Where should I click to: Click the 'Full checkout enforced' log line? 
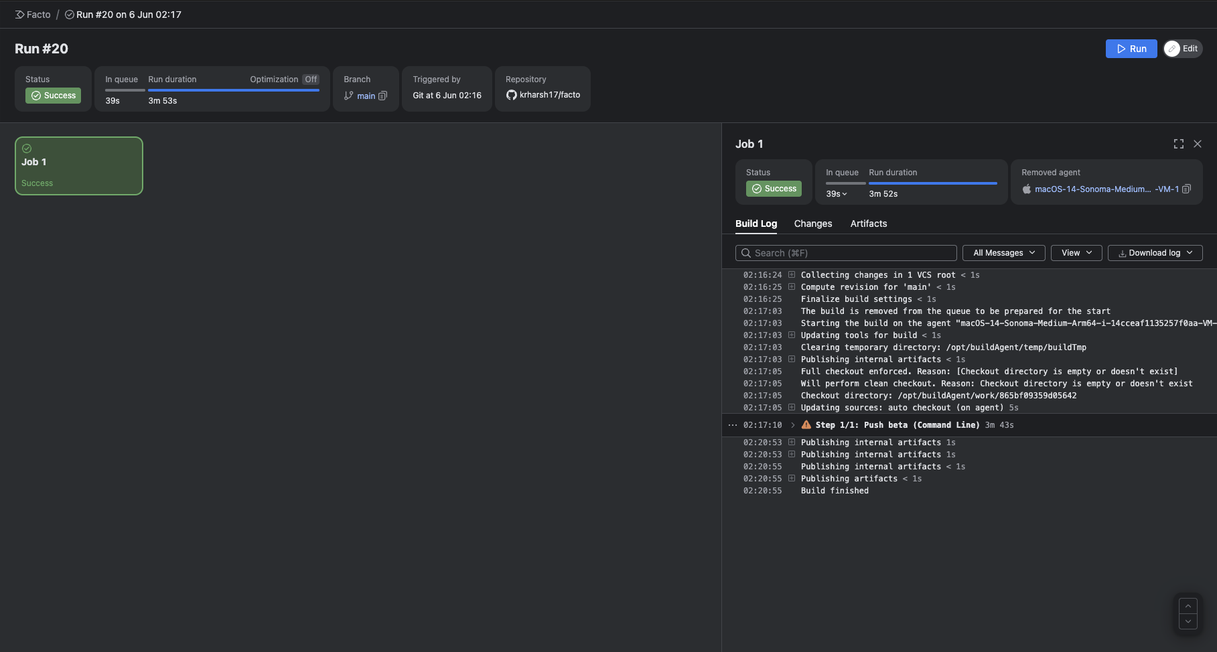[x=990, y=371]
